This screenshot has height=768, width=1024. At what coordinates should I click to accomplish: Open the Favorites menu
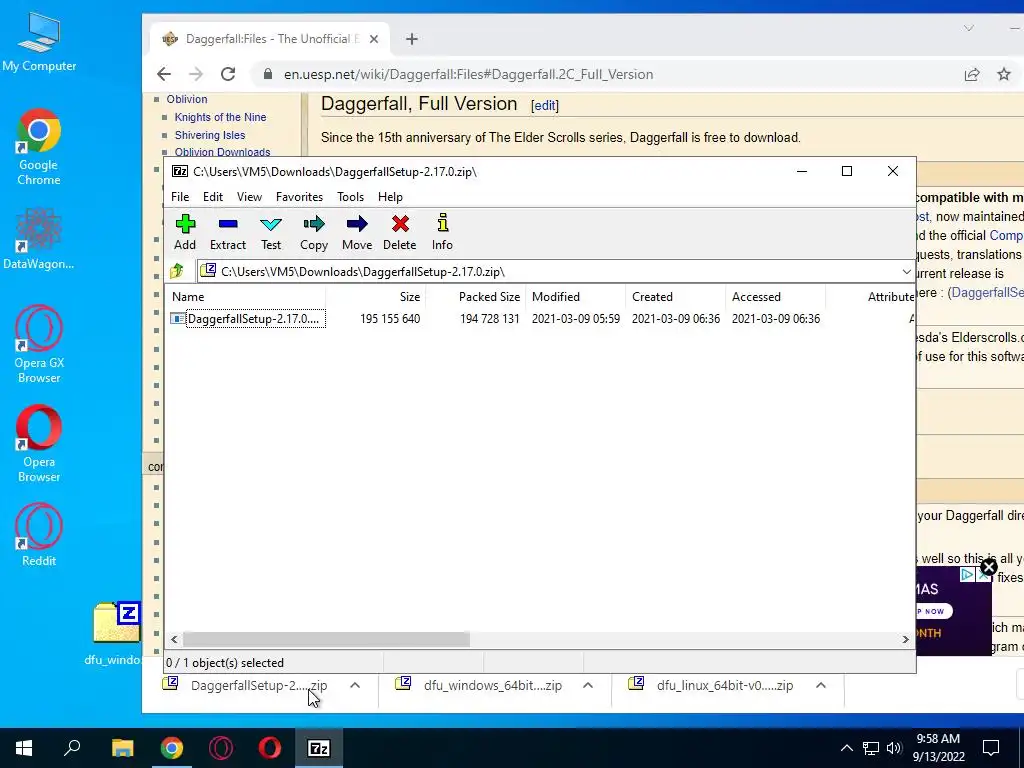tap(299, 197)
